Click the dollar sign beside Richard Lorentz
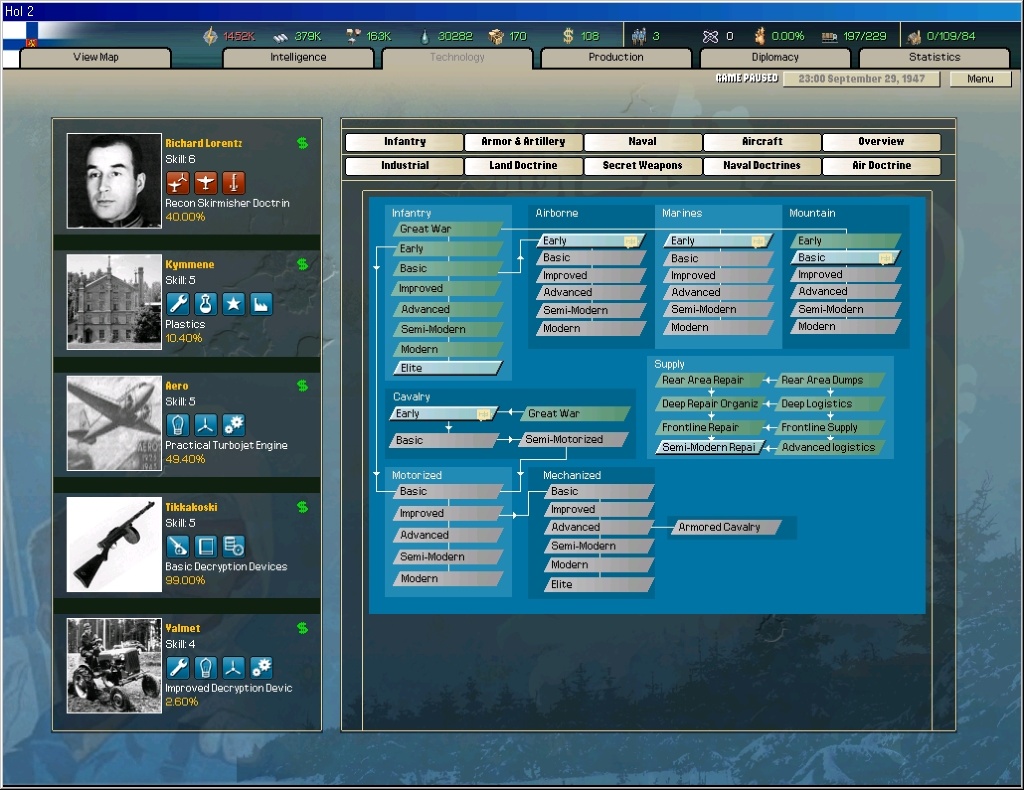Image resolution: width=1024 pixels, height=790 pixels. click(x=302, y=143)
